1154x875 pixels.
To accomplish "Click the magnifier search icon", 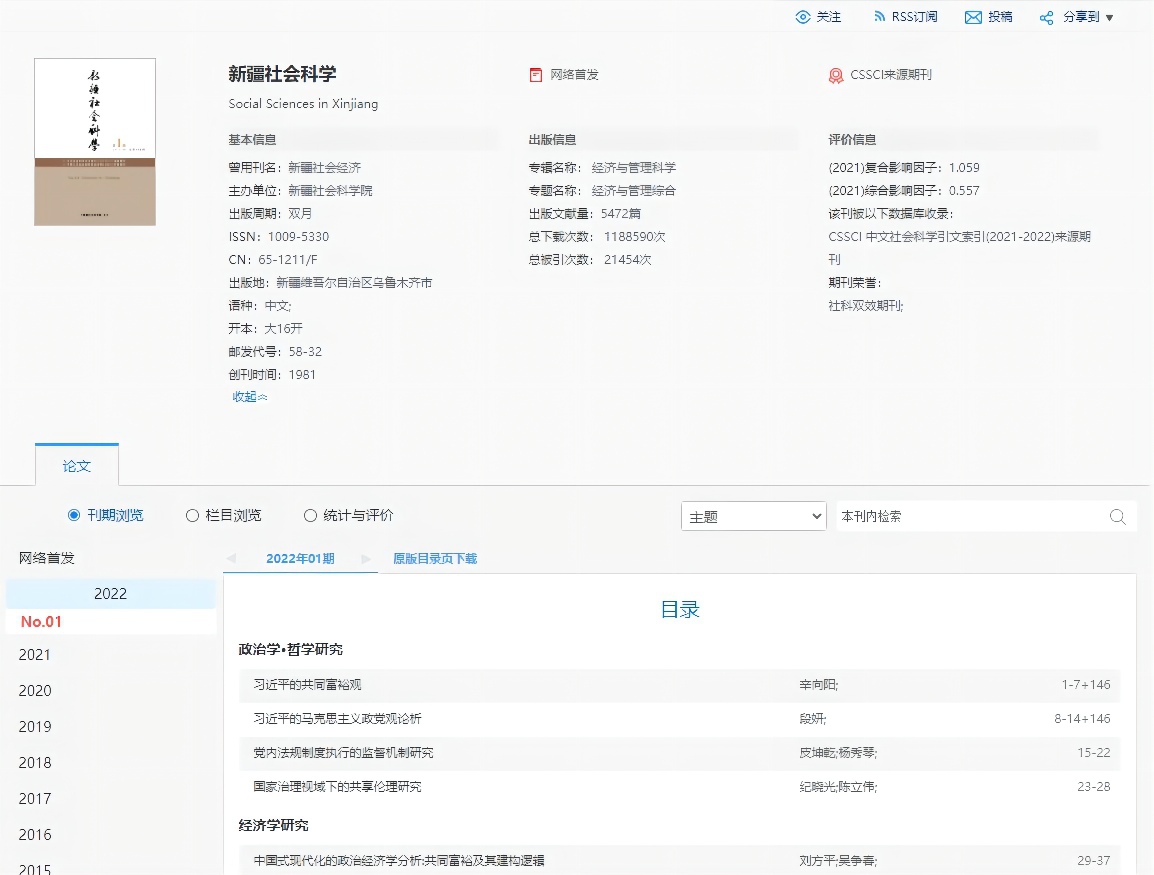I will point(1118,517).
